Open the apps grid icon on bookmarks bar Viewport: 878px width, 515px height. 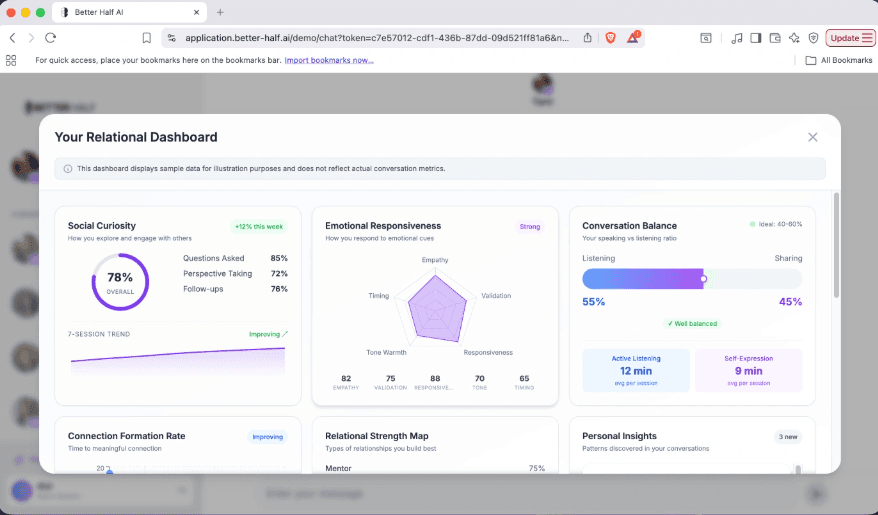pyautogui.click(x=11, y=60)
